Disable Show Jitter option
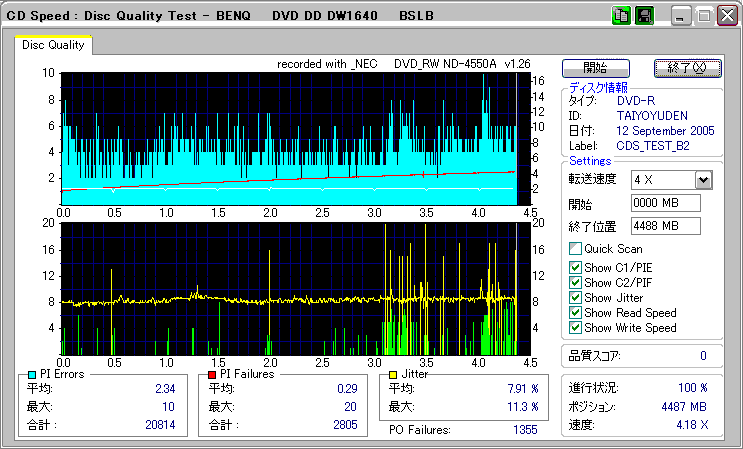This screenshot has width=743, height=449. pyautogui.click(x=575, y=298)
